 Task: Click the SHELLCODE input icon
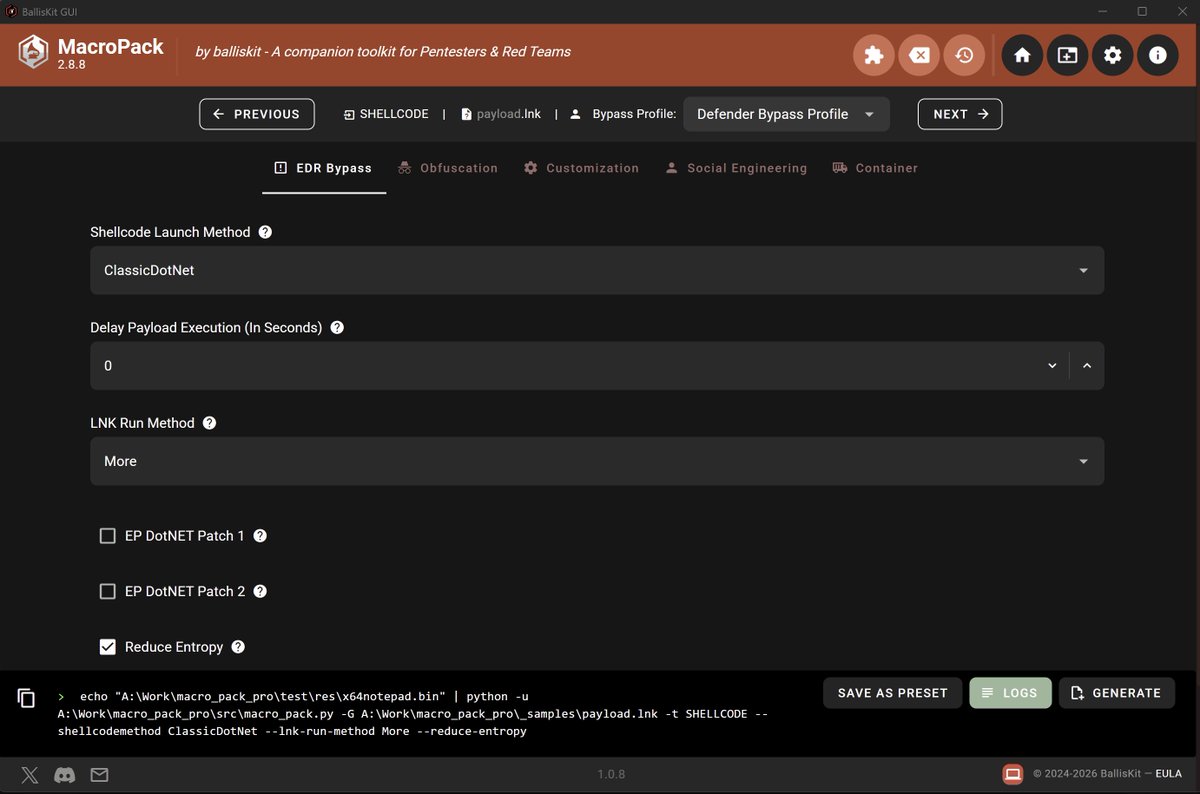[349, 114]
